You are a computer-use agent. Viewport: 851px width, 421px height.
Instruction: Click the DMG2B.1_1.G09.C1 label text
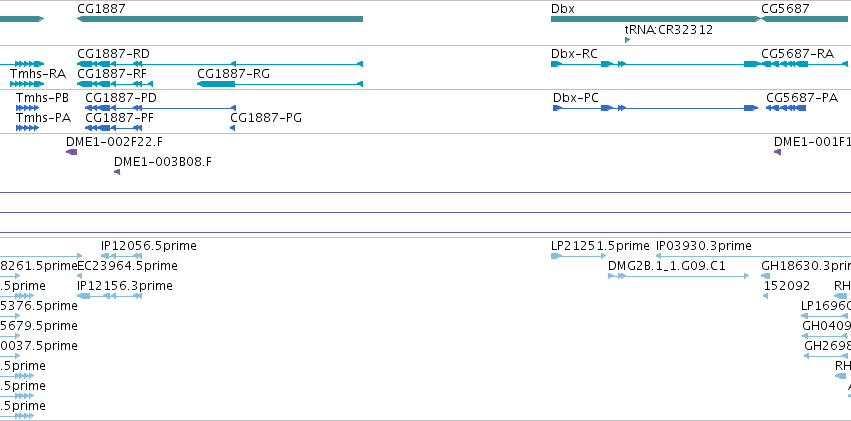pos(667,266)
